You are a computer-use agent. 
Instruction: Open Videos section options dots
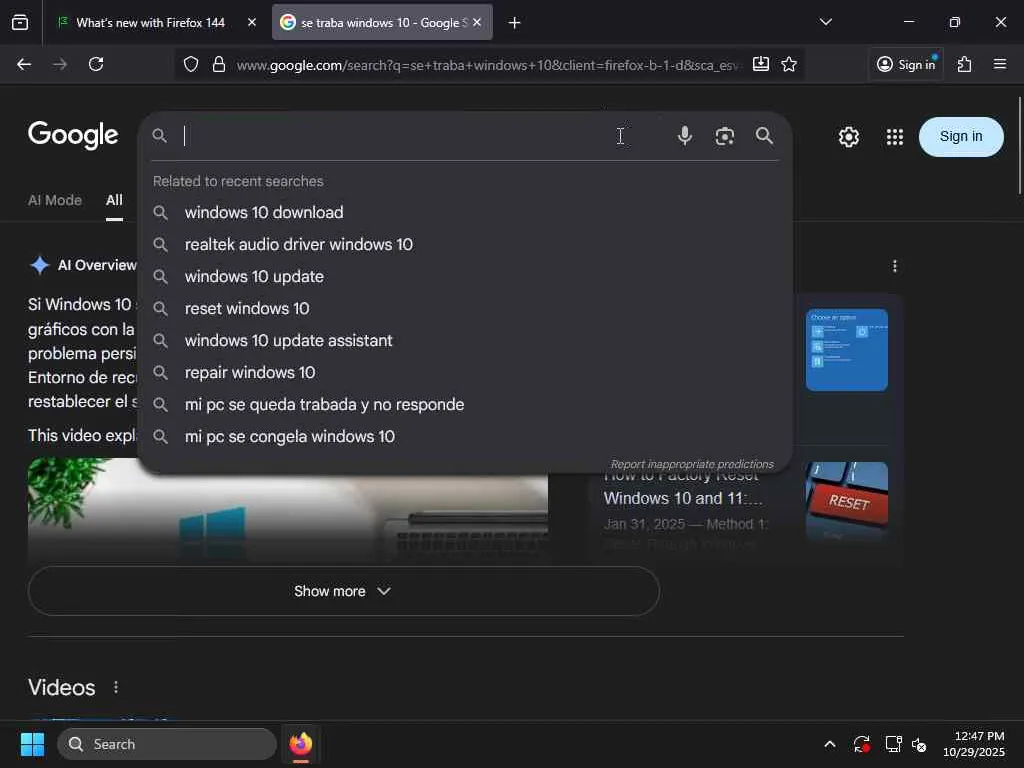[116, 687]
